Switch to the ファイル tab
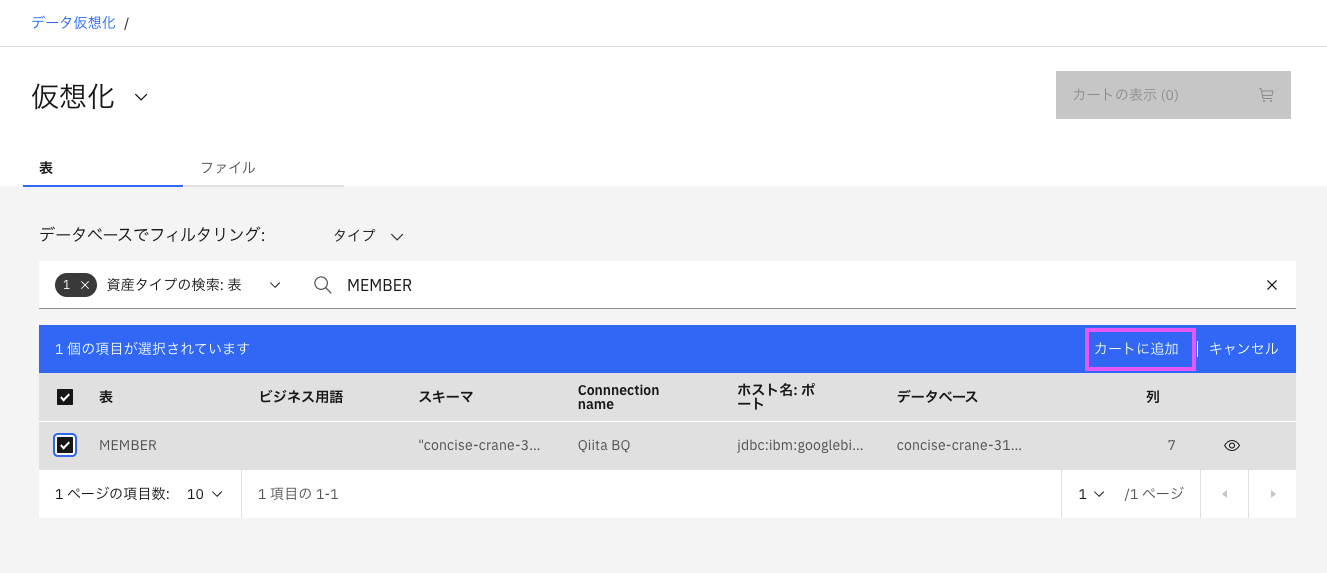Image resolution: width=1327 pixels, height=573 pixels. (x=263, y=167)
